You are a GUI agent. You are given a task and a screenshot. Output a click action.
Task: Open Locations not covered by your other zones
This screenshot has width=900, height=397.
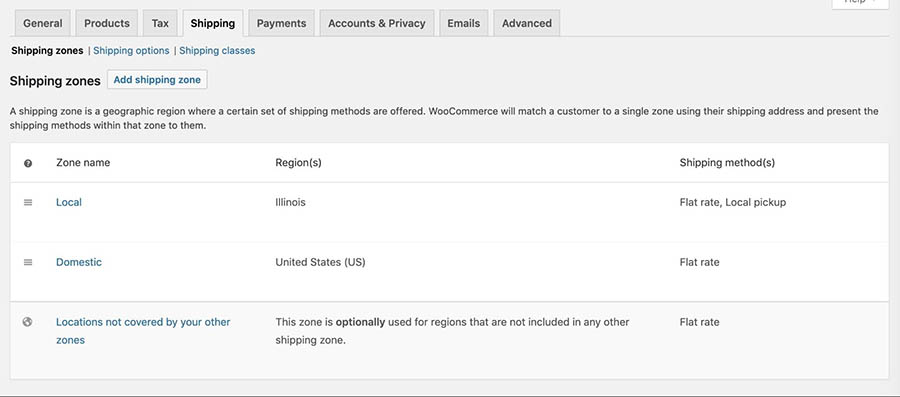click(143, 331)
